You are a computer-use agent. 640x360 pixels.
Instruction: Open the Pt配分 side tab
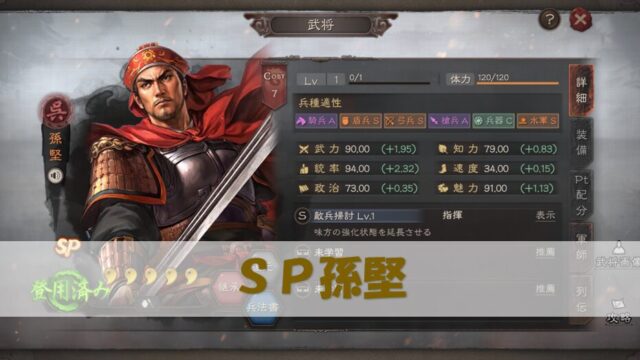(x=581, y=196)
